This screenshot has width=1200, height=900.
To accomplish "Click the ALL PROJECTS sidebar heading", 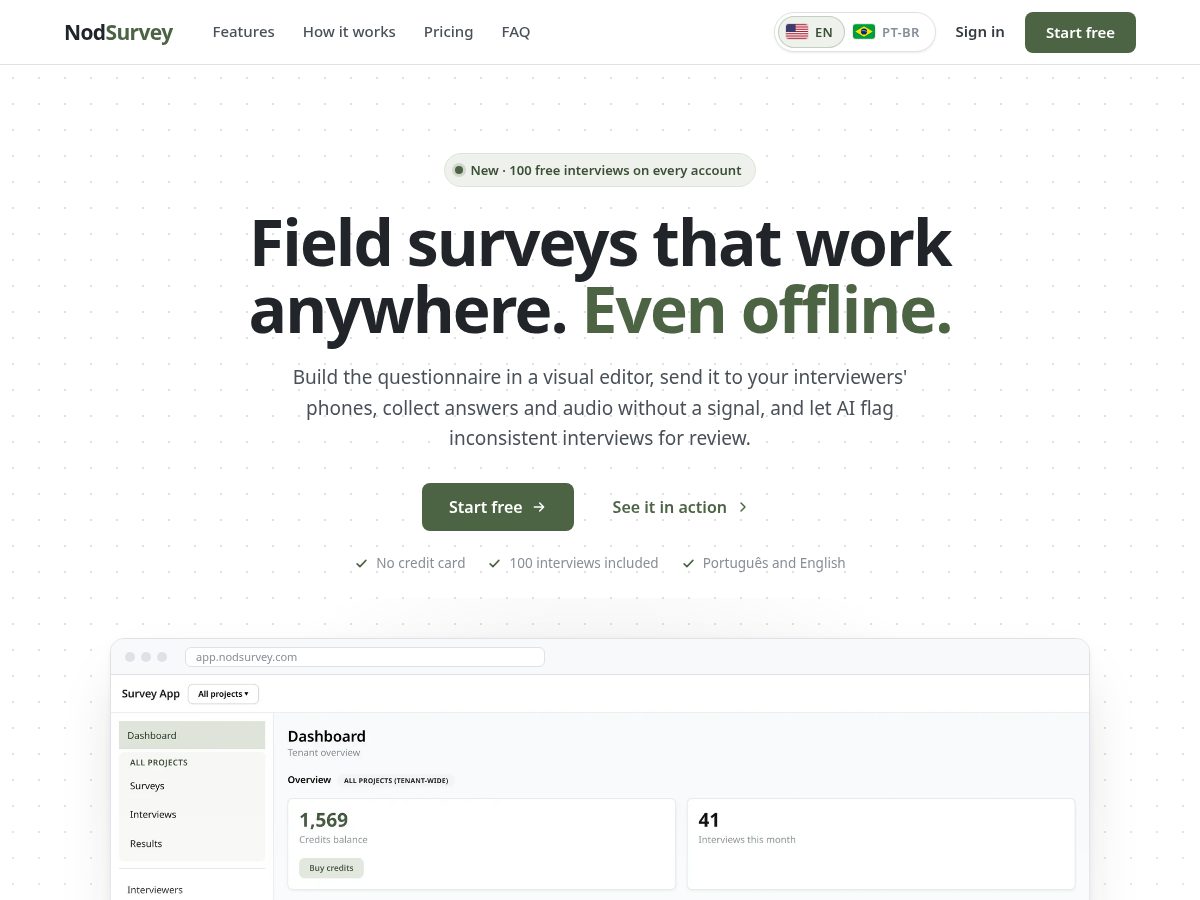I will click(159, 762).
